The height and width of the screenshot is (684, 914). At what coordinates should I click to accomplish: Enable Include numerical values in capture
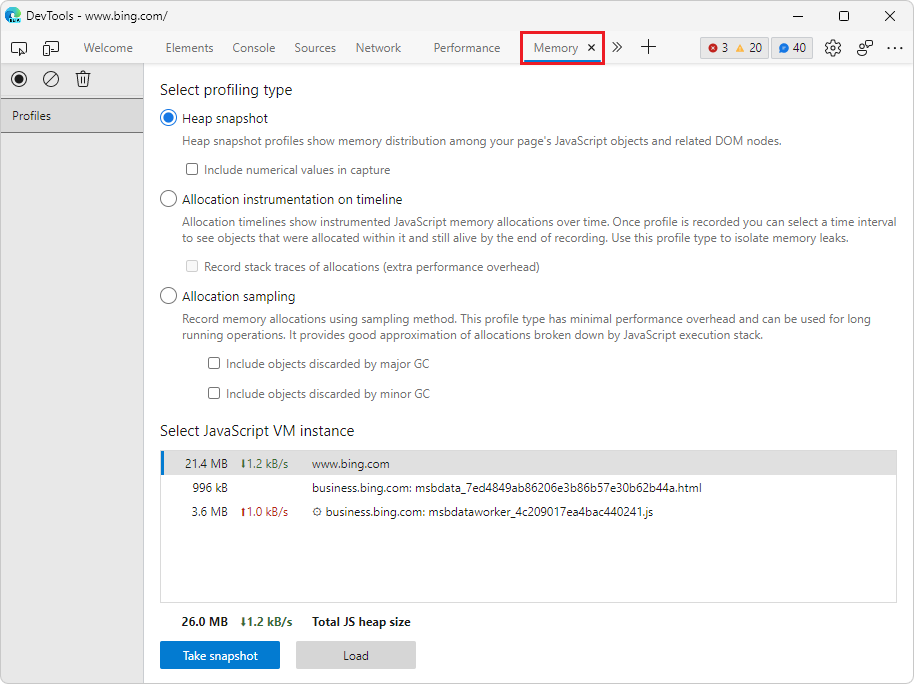click(x=192, y=169)
